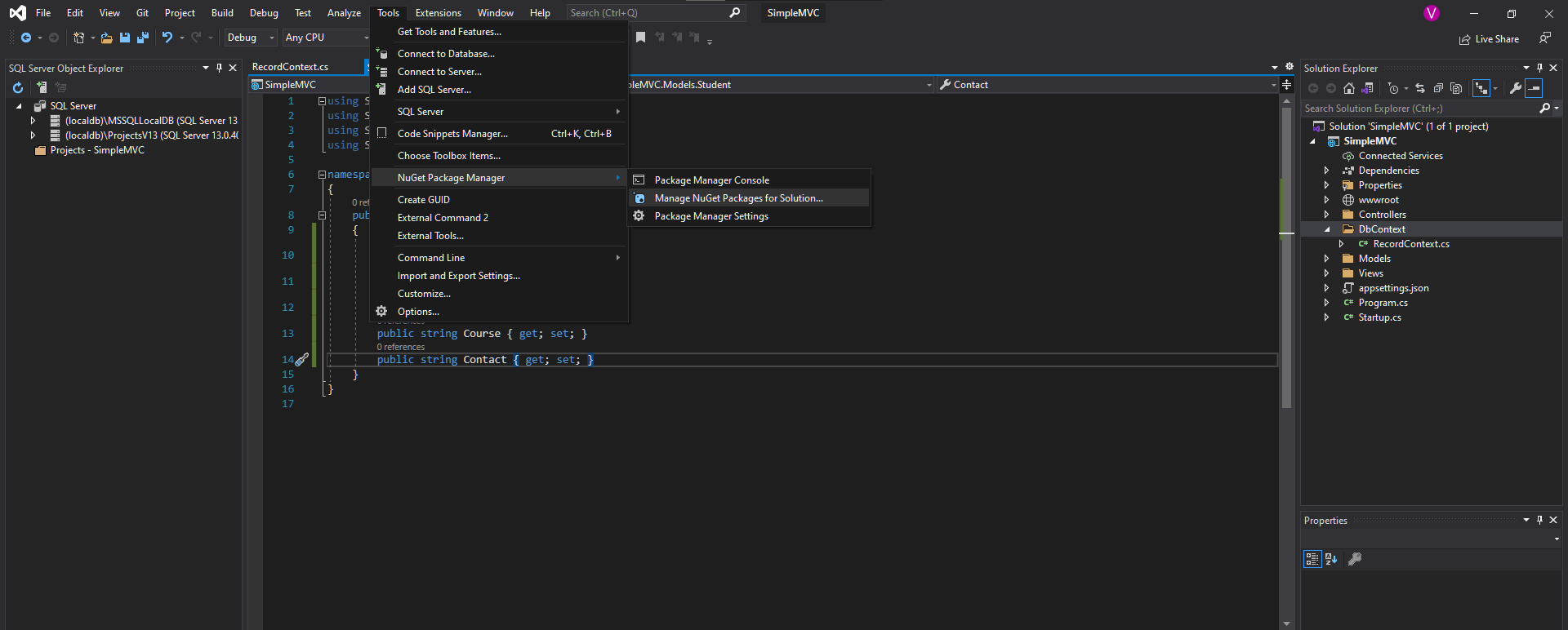Image resolution: width=1568 pixels, height=630 pixels.
Task: Click the editor window settings gear icon
Action: [1290, 67]
